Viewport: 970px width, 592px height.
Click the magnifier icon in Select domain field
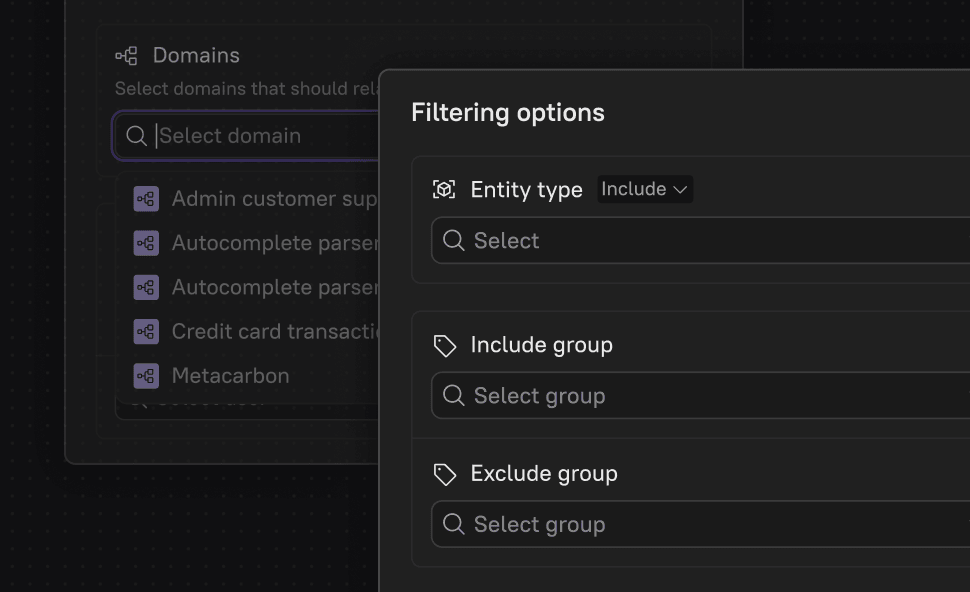click(x=135, y=135)
